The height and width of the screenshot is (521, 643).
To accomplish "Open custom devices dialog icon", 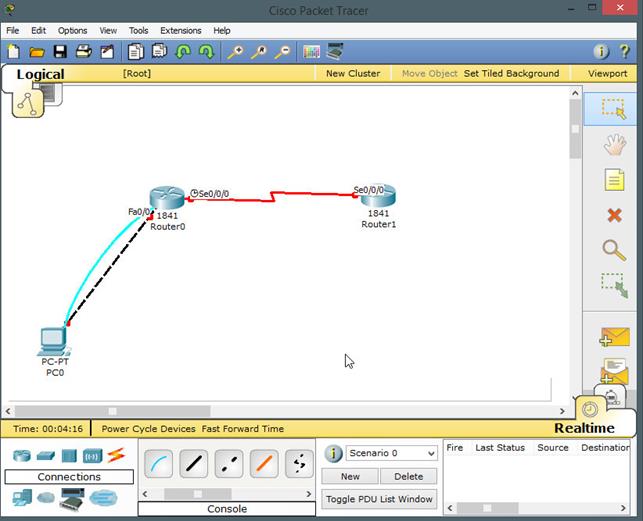I will (335, 51).
